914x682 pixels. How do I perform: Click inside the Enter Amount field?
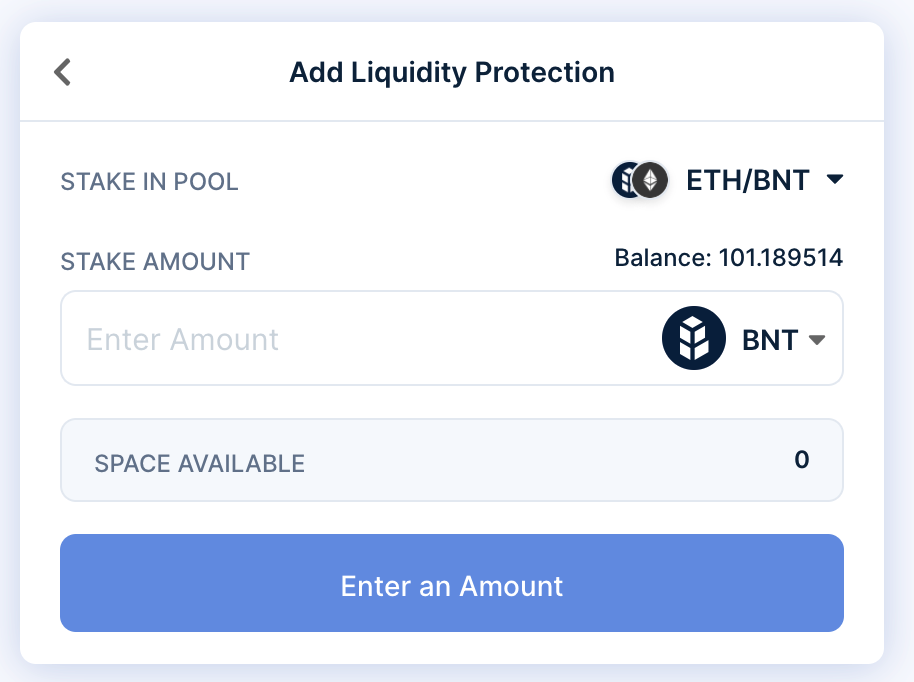pos(300,338)
